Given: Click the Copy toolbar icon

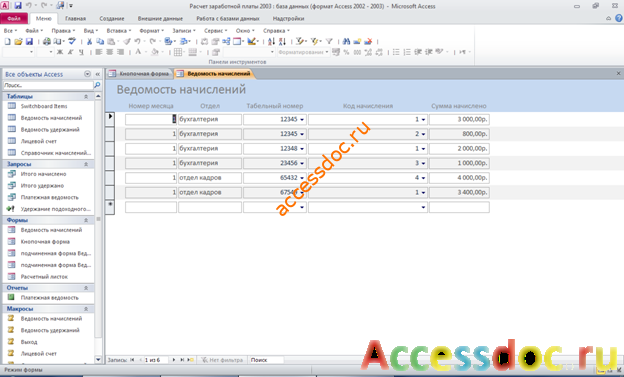Looking at the screenshot, I should [100, 41].
